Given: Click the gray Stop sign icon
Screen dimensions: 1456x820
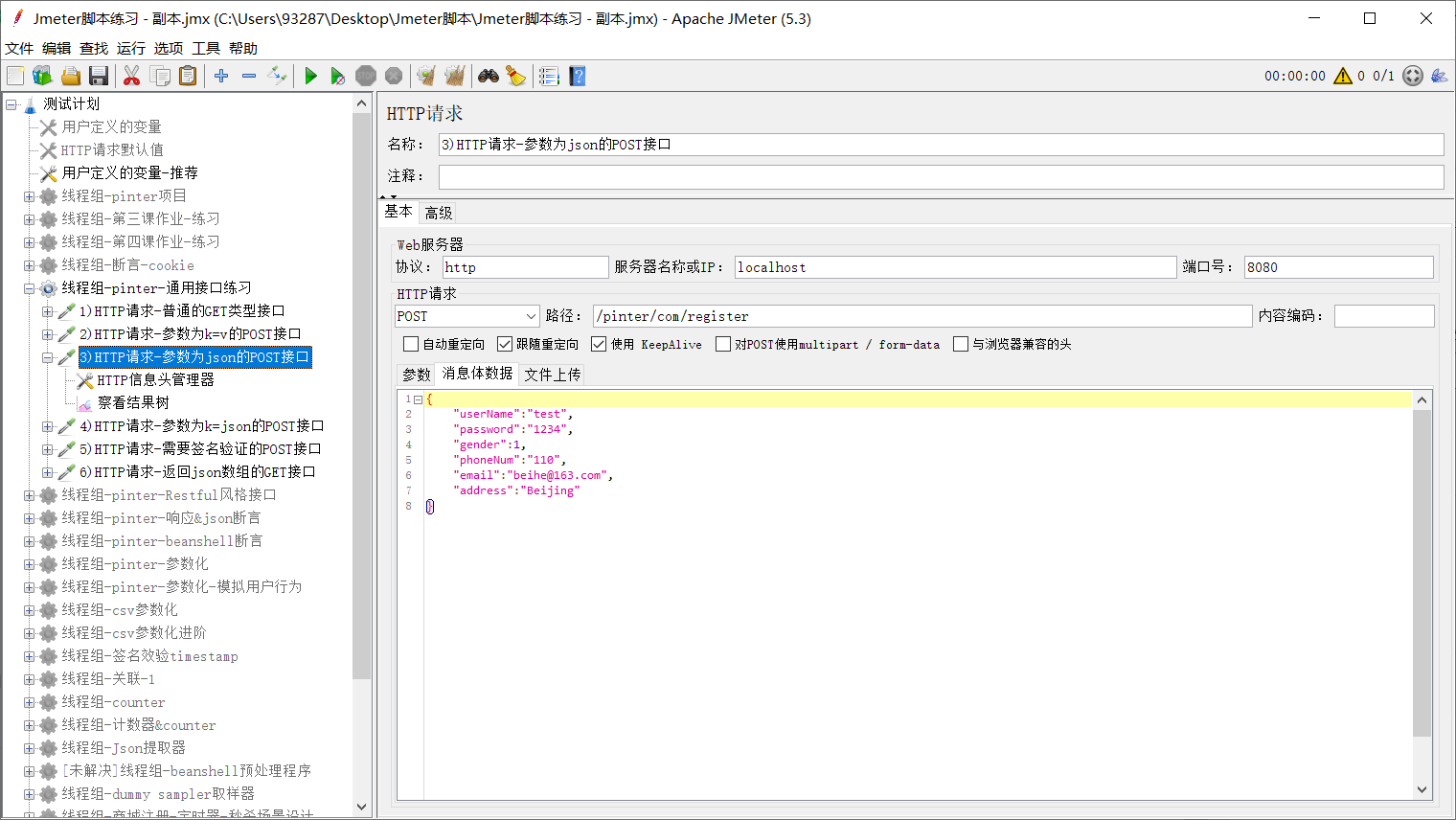Looking at the screenshot, I should point(365,76).
